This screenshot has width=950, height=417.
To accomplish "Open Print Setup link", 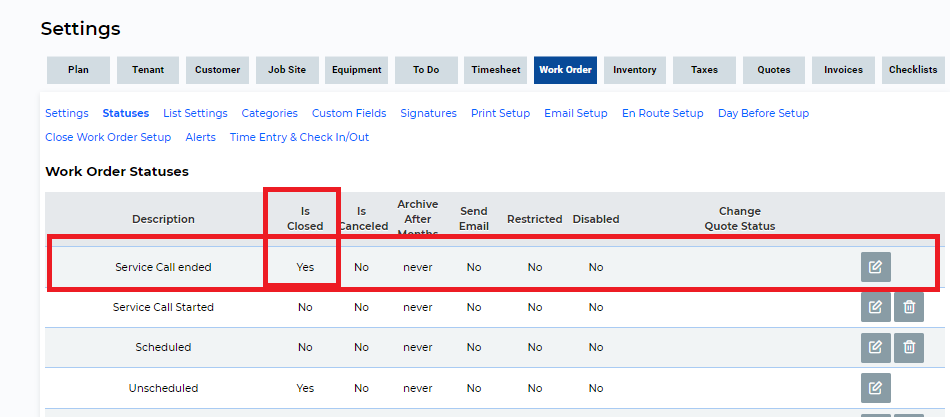I will 500,113.
